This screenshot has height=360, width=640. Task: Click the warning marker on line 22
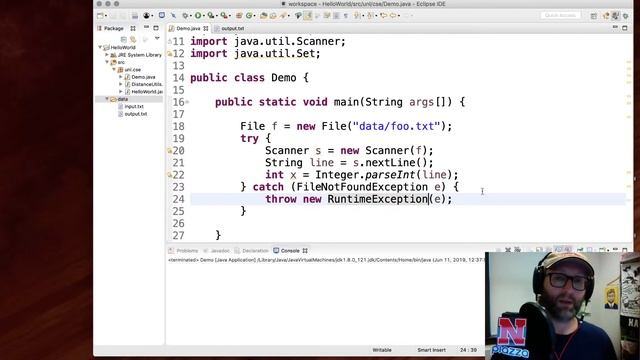click(170, 175)
